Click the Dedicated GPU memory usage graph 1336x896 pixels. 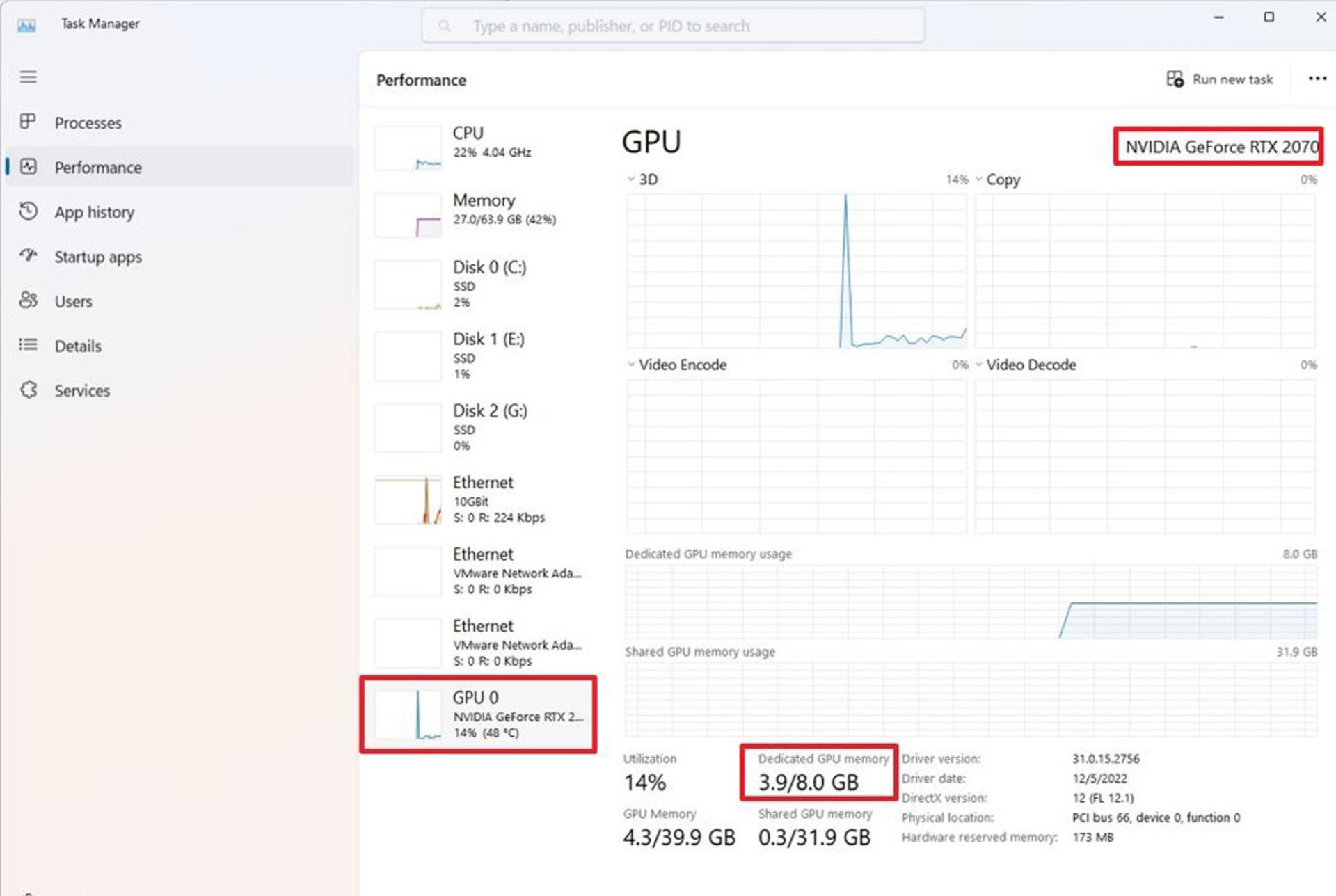point(971,602)
